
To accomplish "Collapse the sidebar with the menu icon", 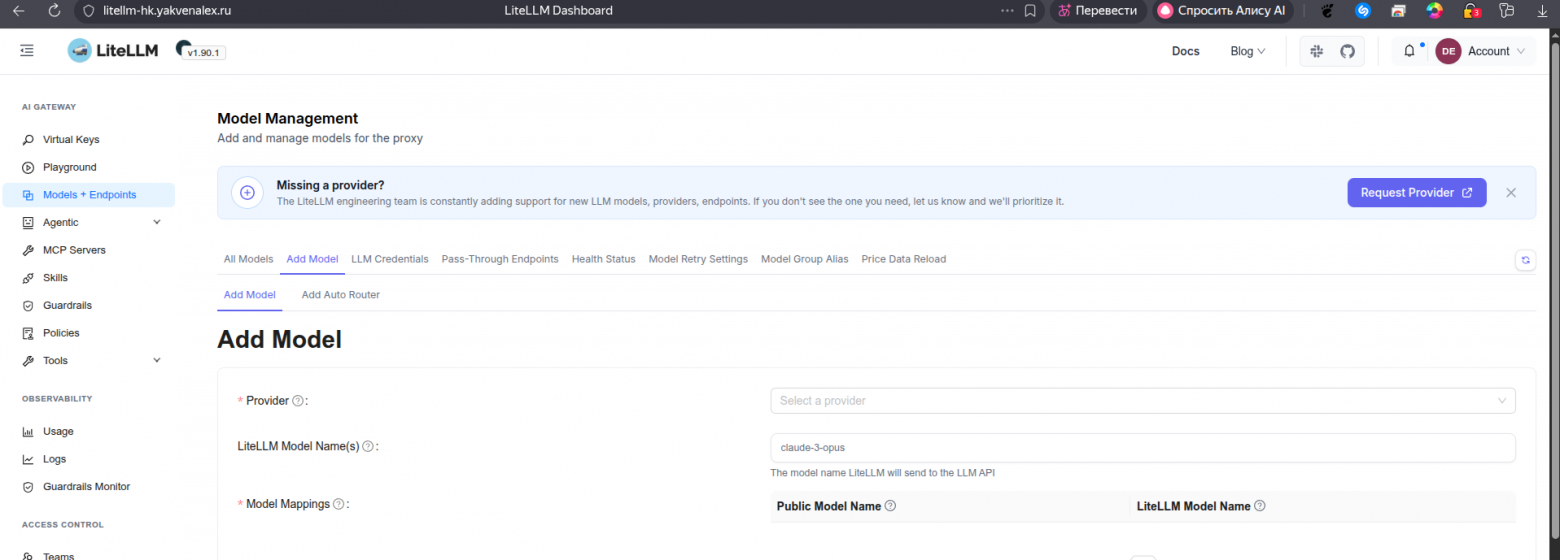I will [x=27, y=50].
